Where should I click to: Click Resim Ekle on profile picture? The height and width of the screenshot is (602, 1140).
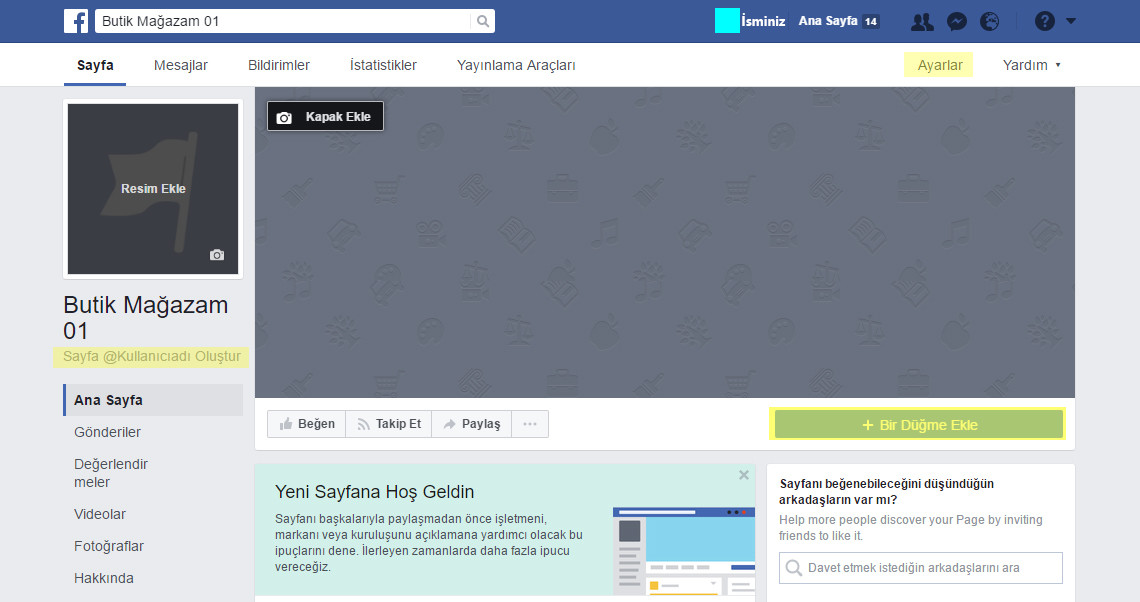click(x=153, y=188)
